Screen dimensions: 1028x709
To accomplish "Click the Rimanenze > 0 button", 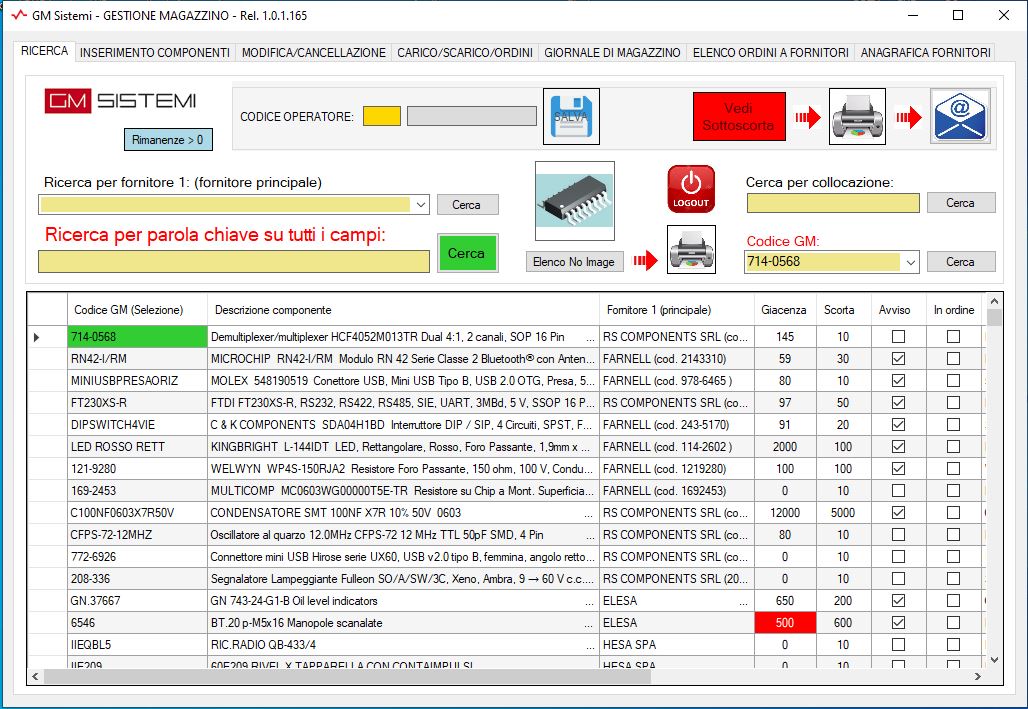I will point(168,140).
